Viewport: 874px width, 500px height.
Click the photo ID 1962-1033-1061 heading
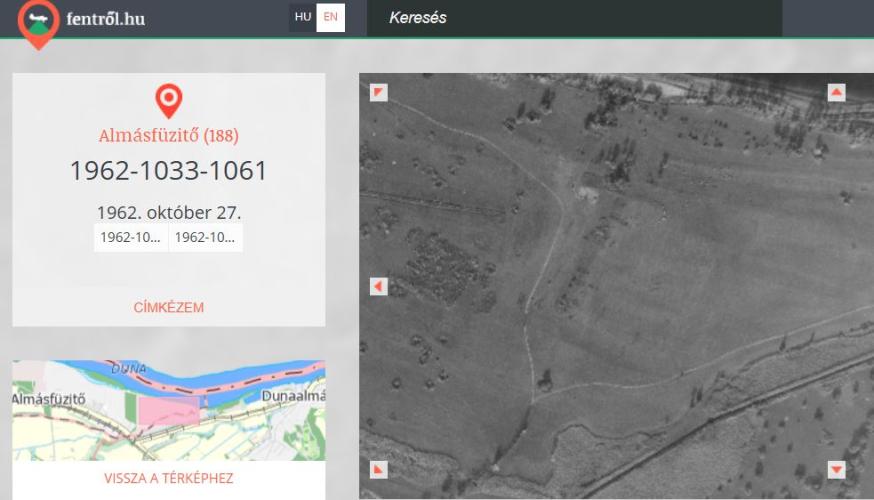(168, 171)
